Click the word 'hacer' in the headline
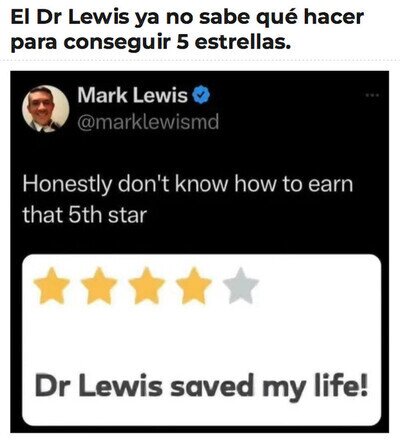 (334, 17)
